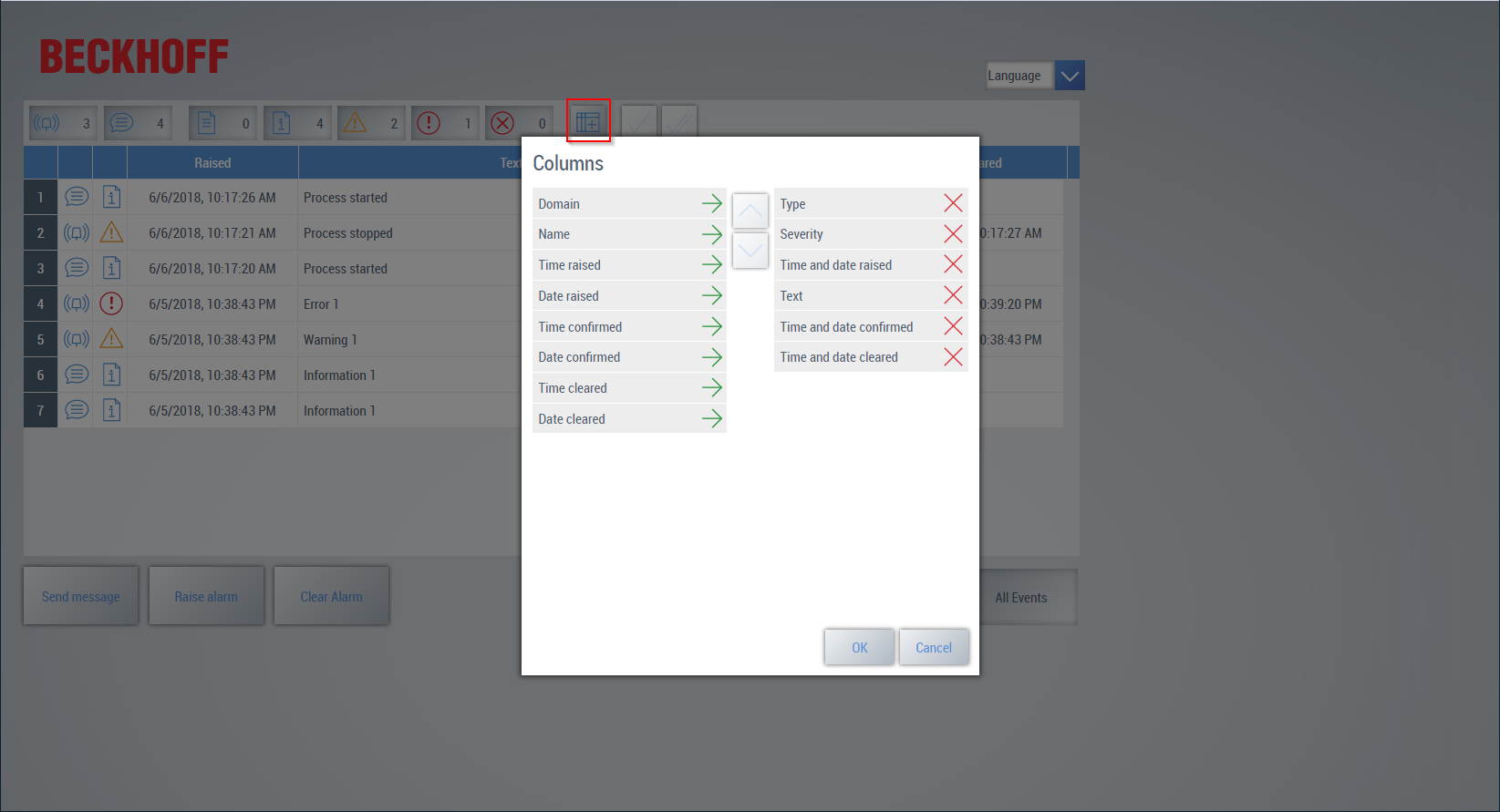Open the column configuration toolbar icon
The width and height of the screenshot is (1500, 812).
588,121
